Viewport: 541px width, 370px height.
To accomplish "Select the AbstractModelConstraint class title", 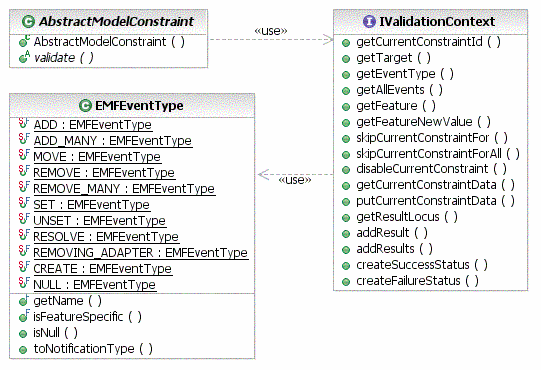I will coord(116,22).
